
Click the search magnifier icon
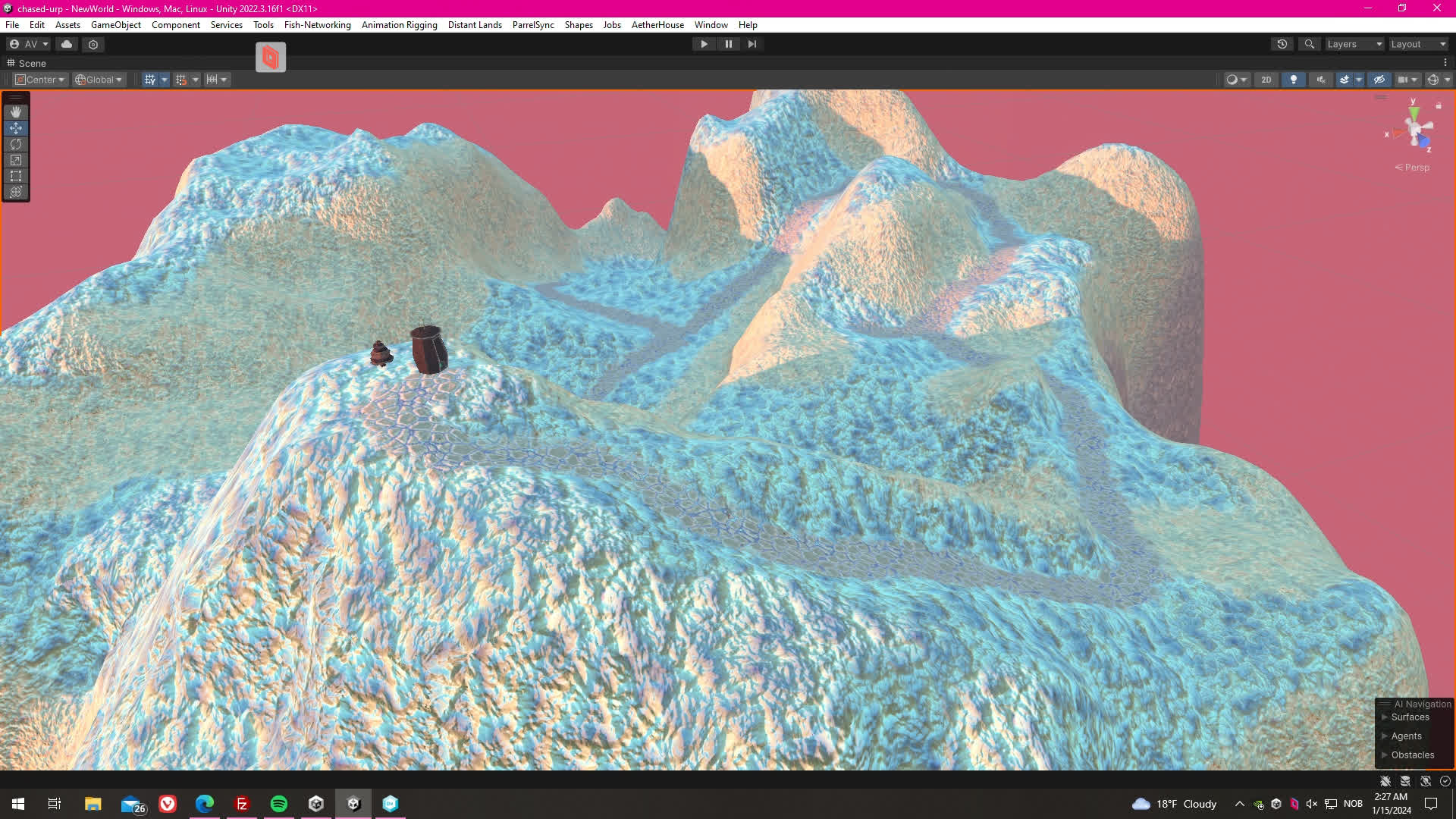pos(1309,44)
